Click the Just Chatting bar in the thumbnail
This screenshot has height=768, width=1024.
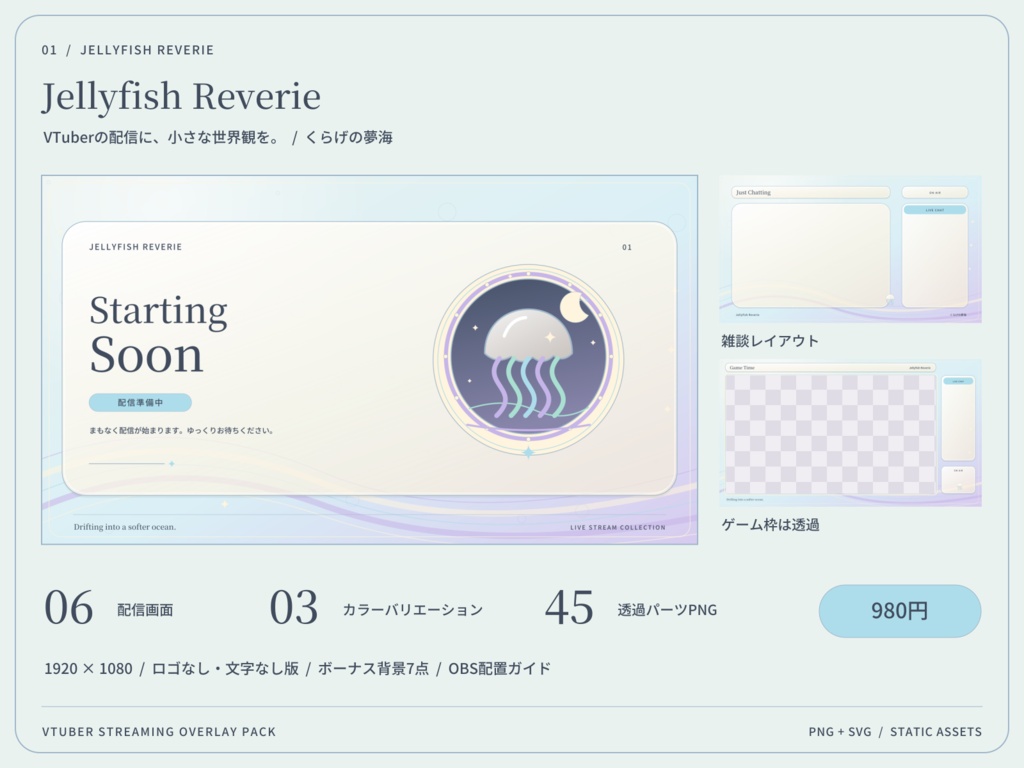(x=810, y=193)
